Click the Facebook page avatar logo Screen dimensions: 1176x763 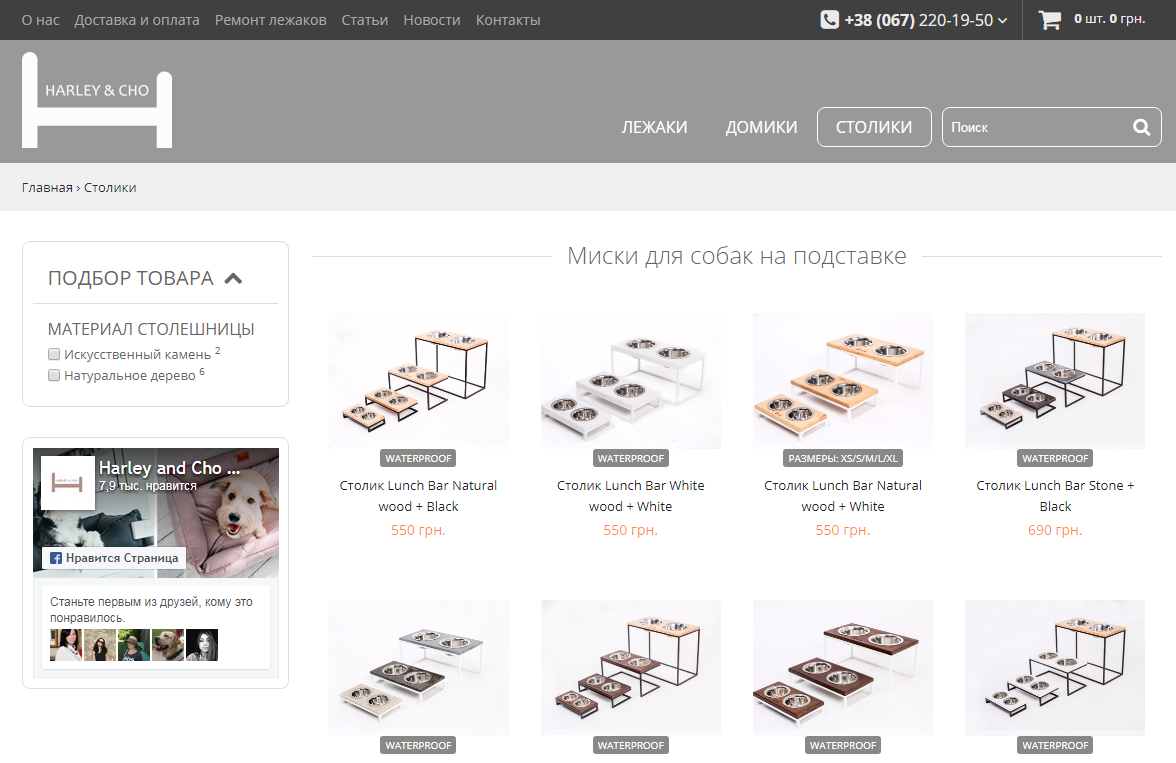click(68, 483)
